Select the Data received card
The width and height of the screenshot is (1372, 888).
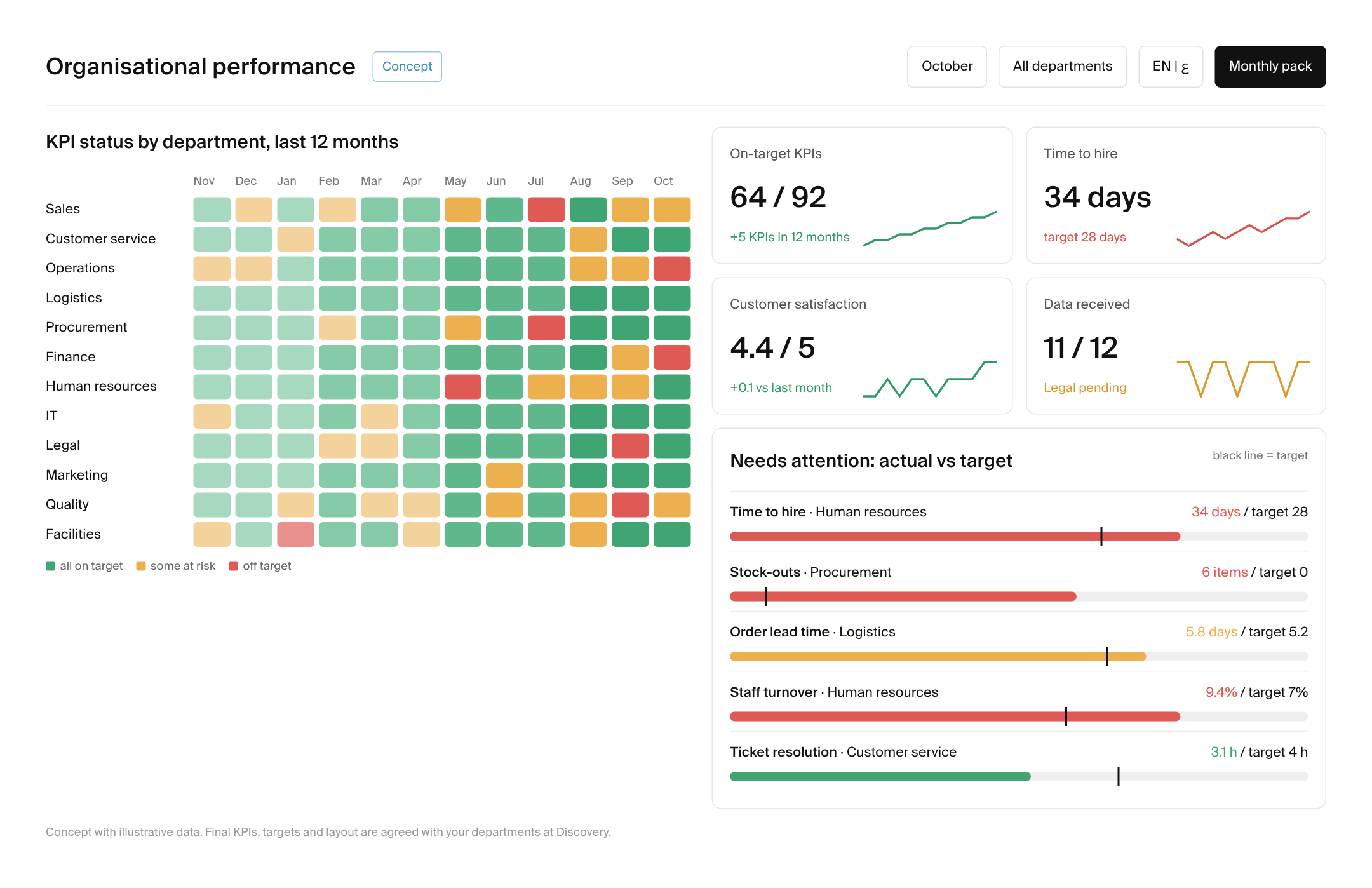point(1176,346)
